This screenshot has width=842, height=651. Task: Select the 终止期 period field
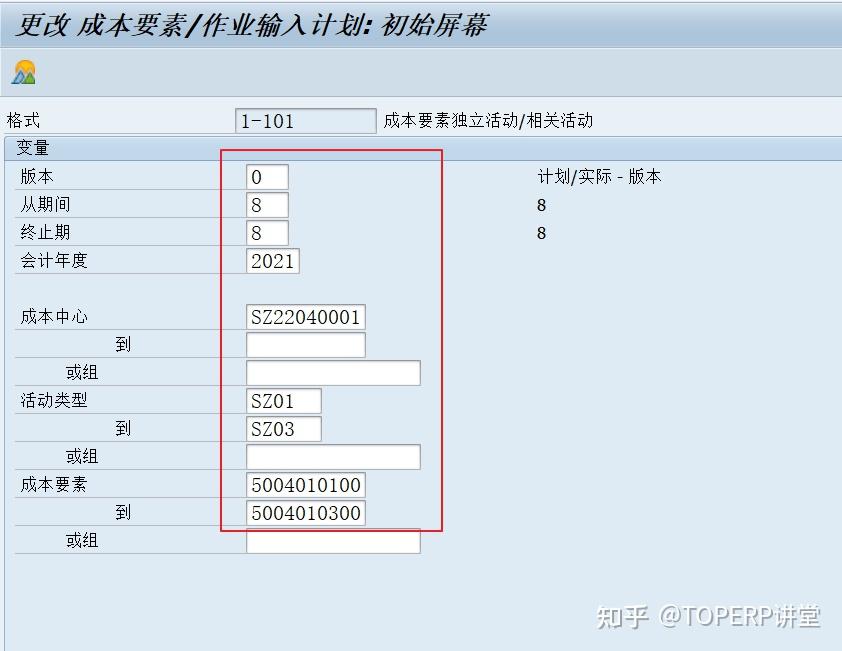[x=268, y=233]
